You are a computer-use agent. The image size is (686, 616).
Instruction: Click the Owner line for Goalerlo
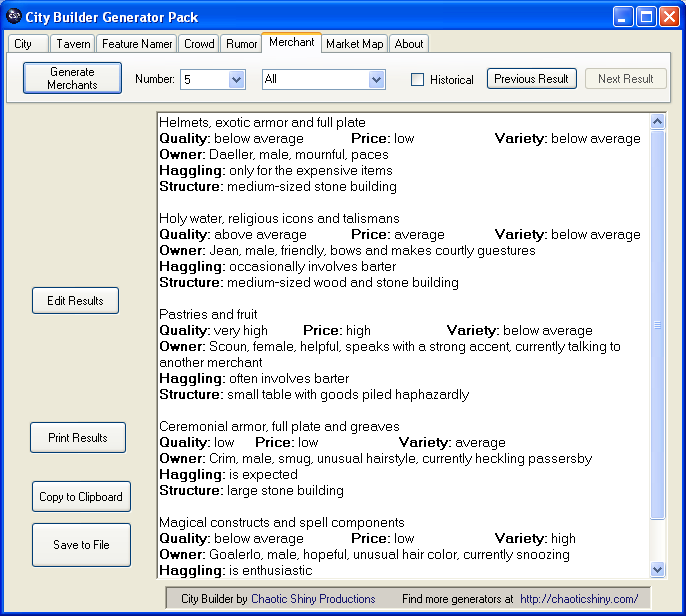click(x=364, y=554)
